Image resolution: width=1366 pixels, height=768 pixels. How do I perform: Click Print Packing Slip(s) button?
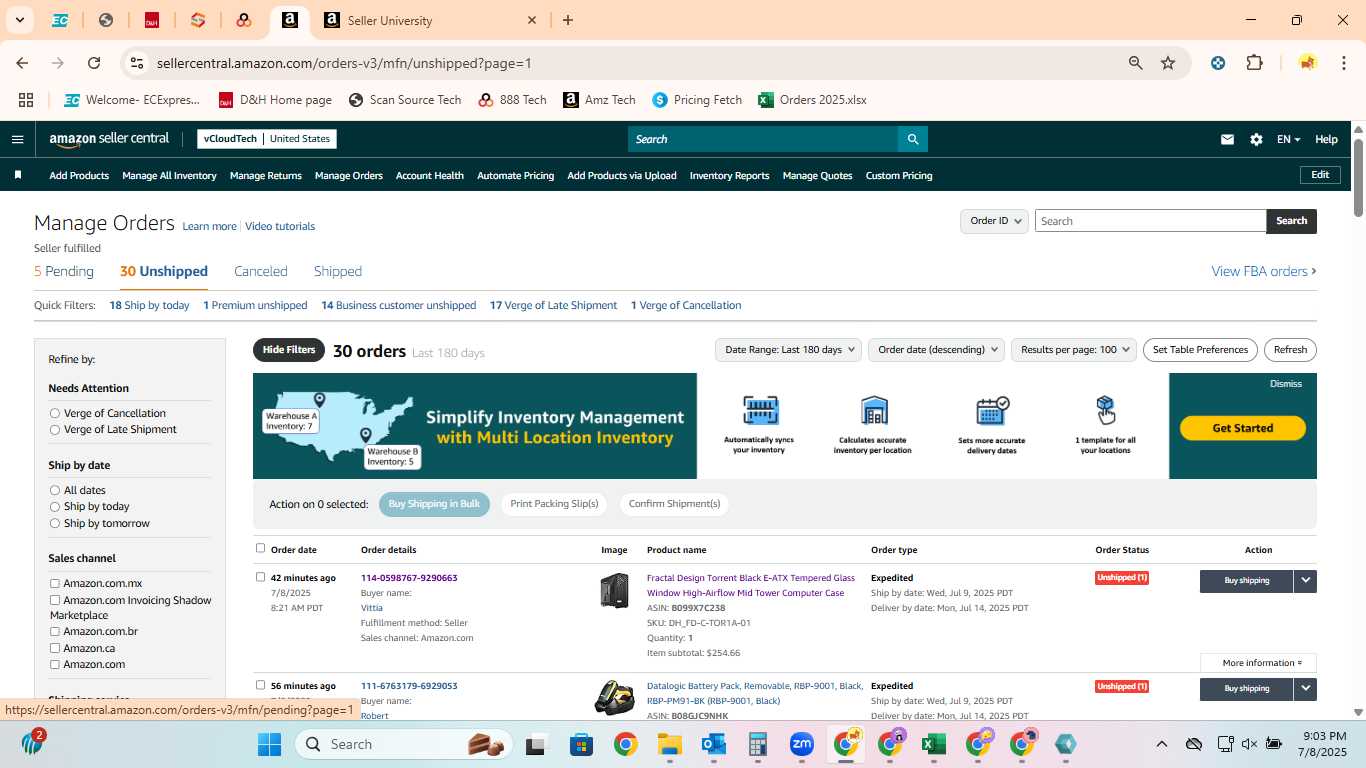click(554, 504)
